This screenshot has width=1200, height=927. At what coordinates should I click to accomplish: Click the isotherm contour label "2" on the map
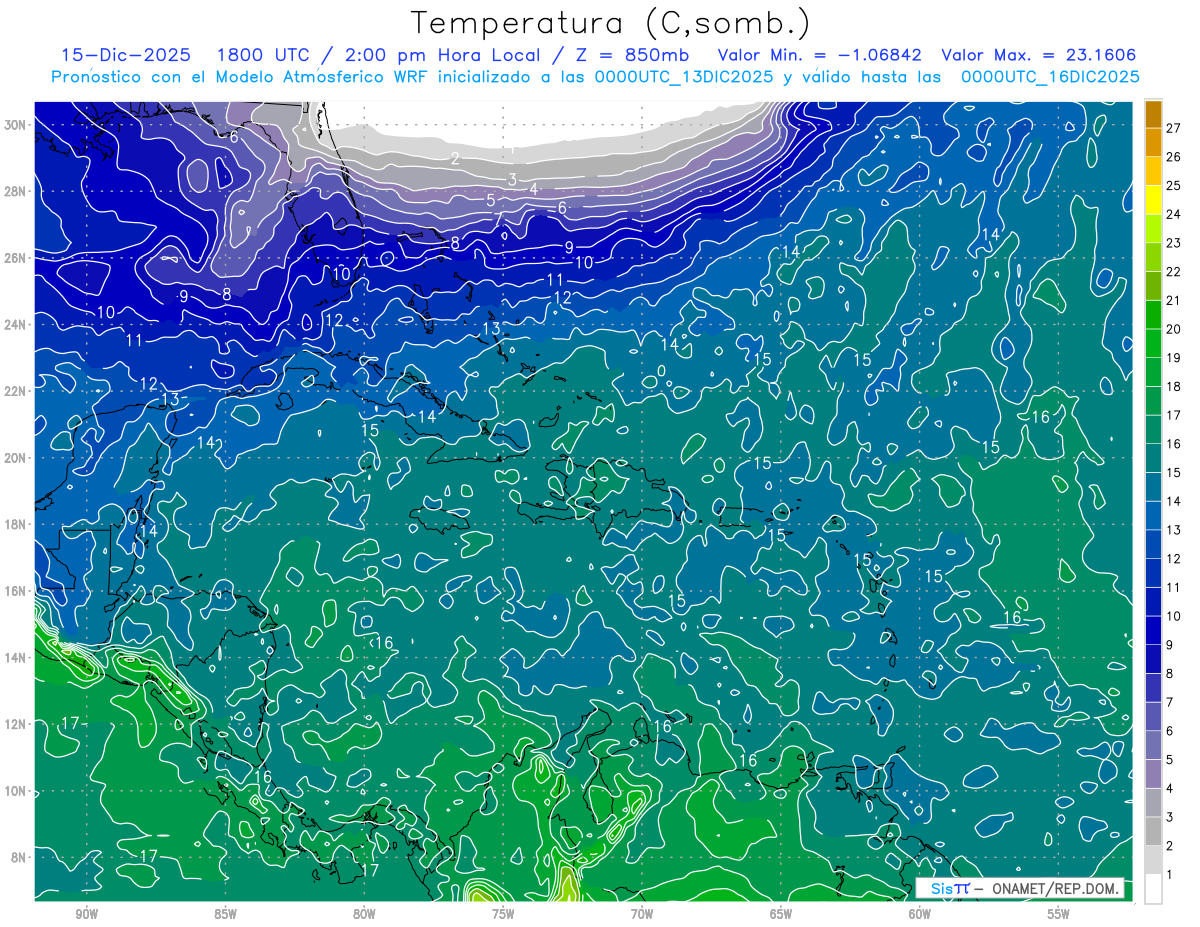pos(455,159)
